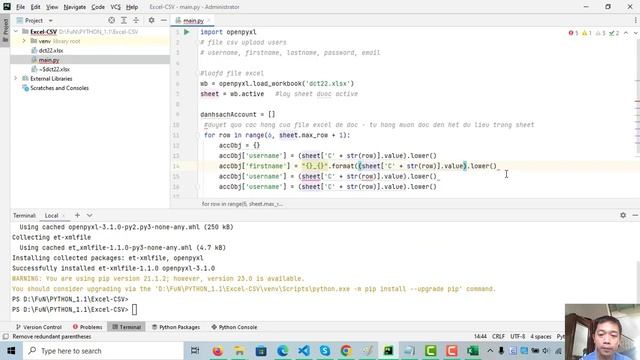Go to next highlighted error arrow
The width and height of the screenshot is (640, 360).
pyautogui.click(x=636, y=33)
